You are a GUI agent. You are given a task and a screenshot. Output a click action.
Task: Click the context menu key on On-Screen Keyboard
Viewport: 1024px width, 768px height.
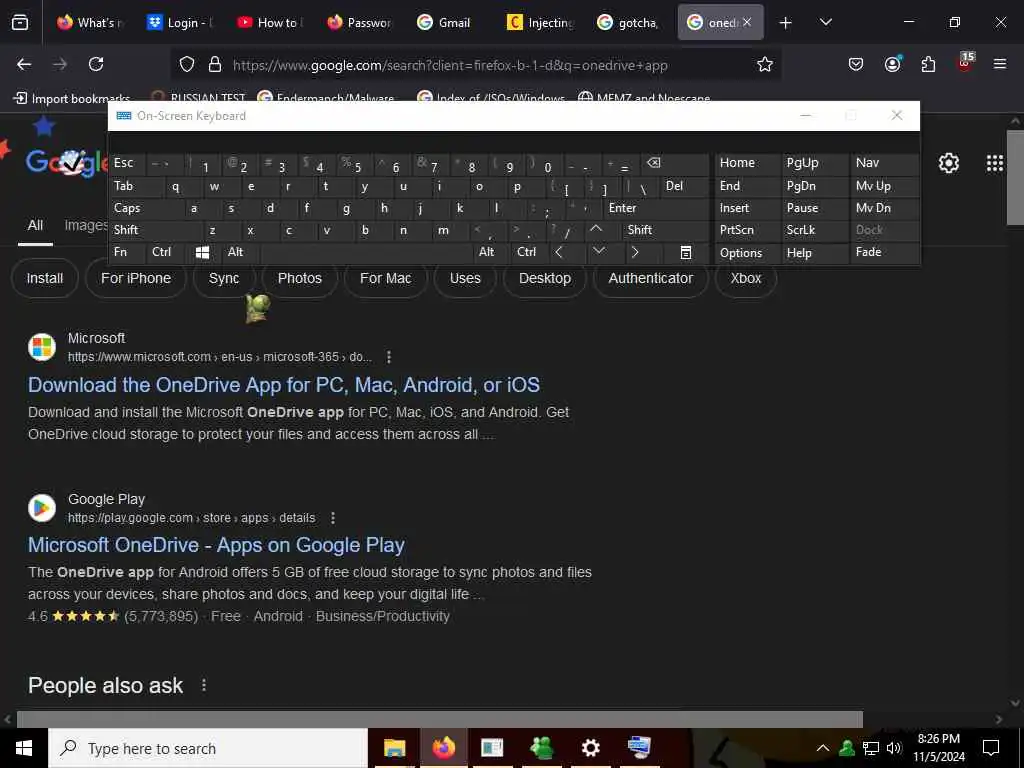686,253
